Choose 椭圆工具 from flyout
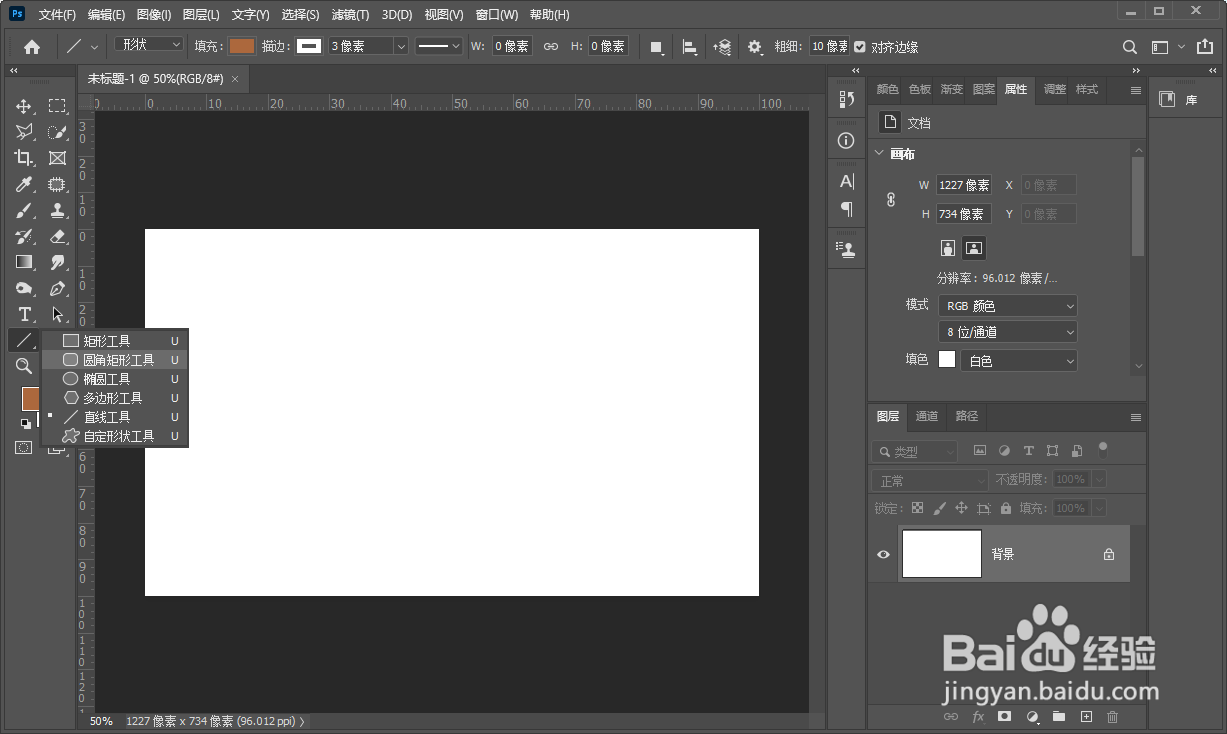This screenshot has width=1227, height=734. coord(115,379)
